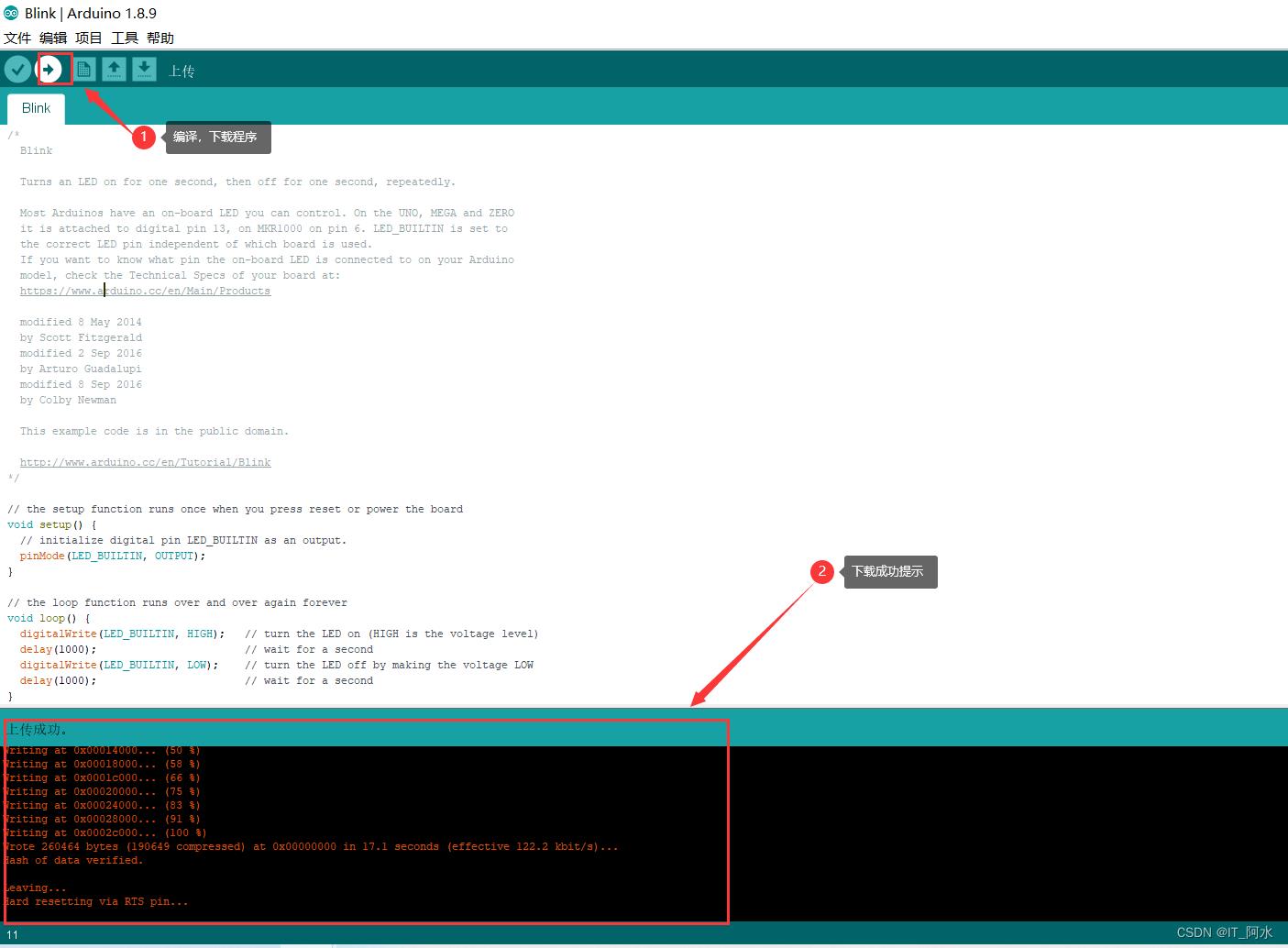Click 'Turns an LED on for one second' comment
Screen dimensions: 1288x948
click(237, 182)
